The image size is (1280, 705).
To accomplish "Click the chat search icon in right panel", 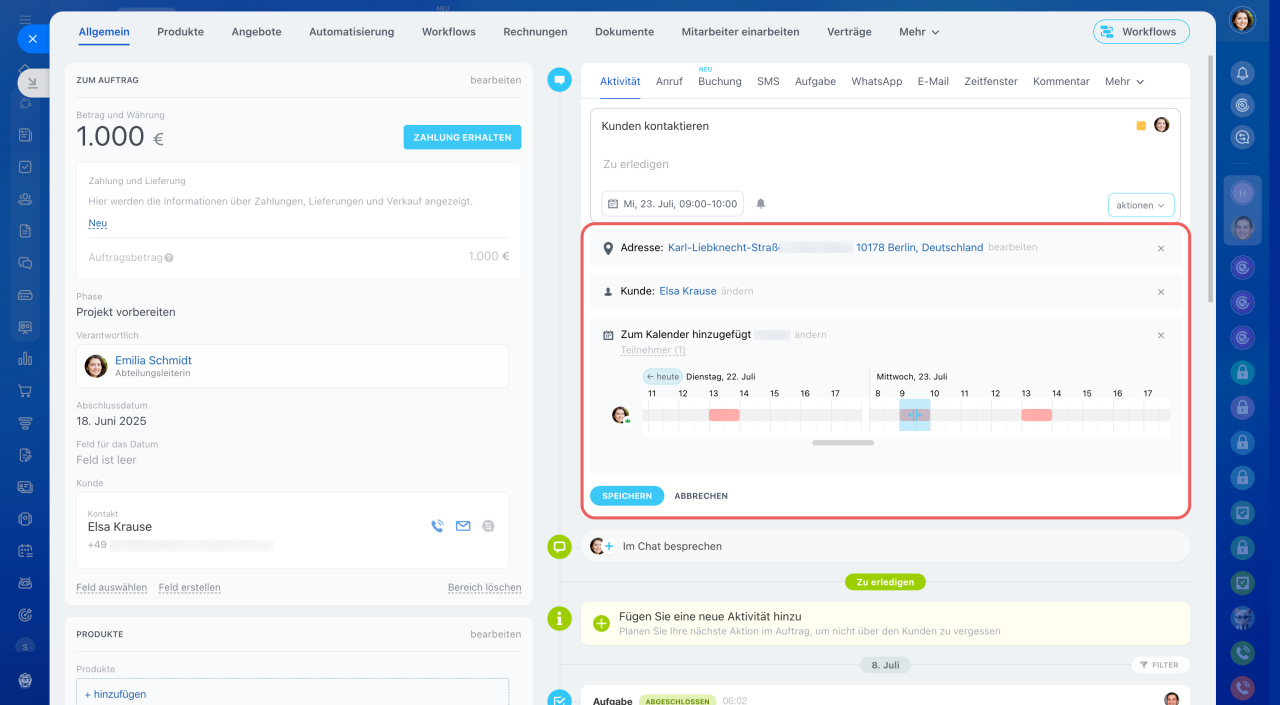I will (1242, 137).
